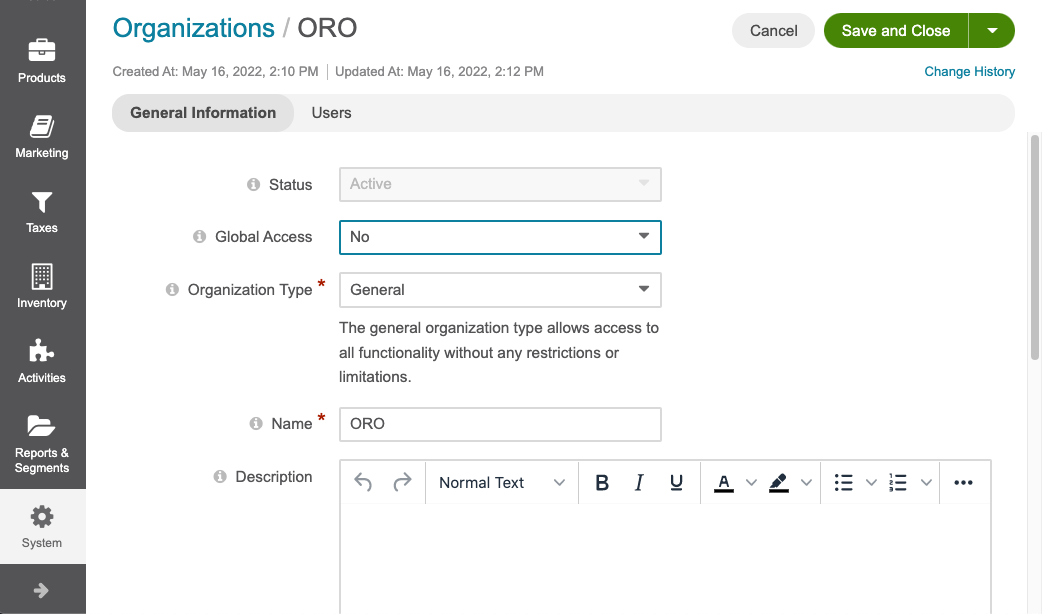
Task: Open the Taxes funnel icon
Action: pyautogui.click(x=42, y=202)
